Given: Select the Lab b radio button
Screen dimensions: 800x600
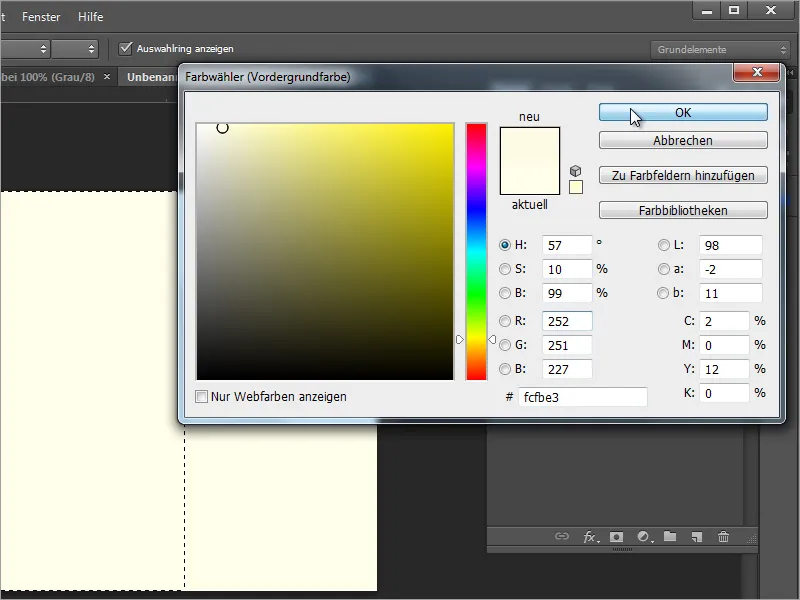Looking at the screenshot, I should [663, 293].
